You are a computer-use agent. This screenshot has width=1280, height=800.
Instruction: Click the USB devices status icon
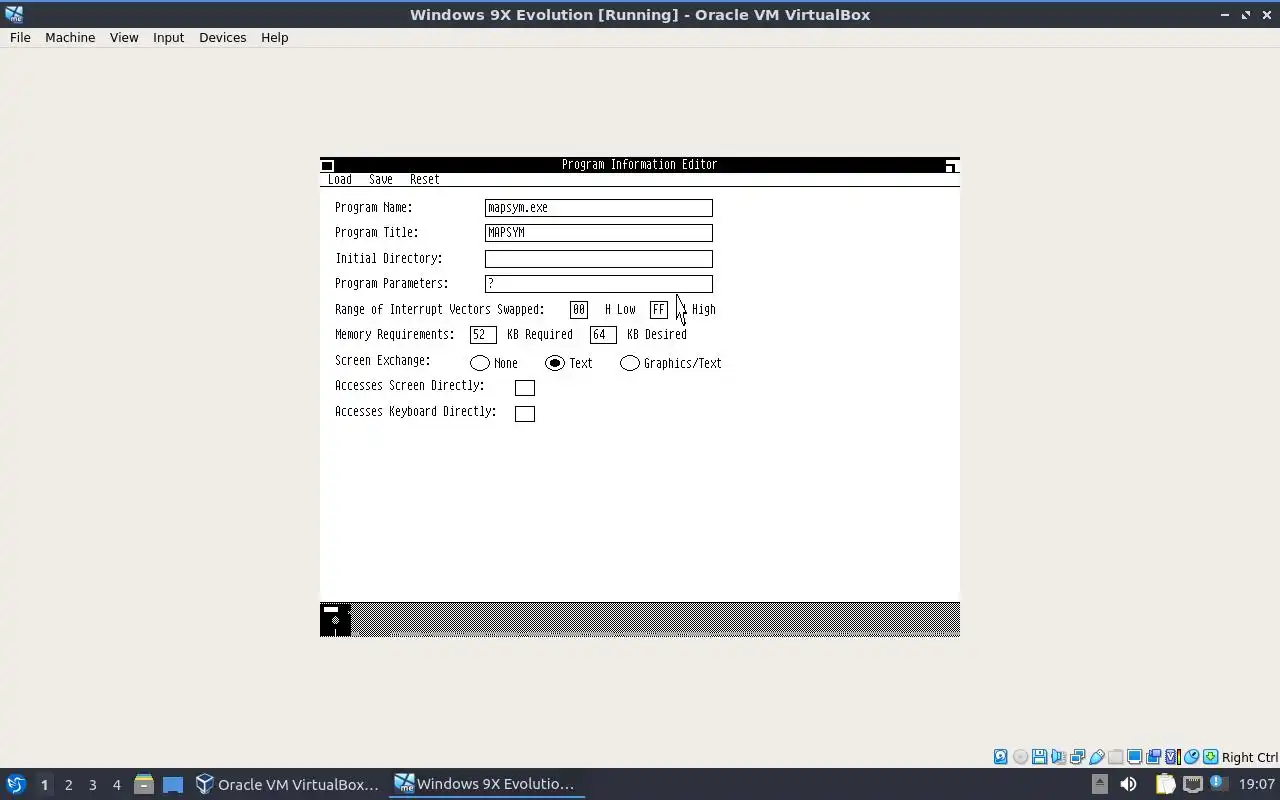point(1096,757)
